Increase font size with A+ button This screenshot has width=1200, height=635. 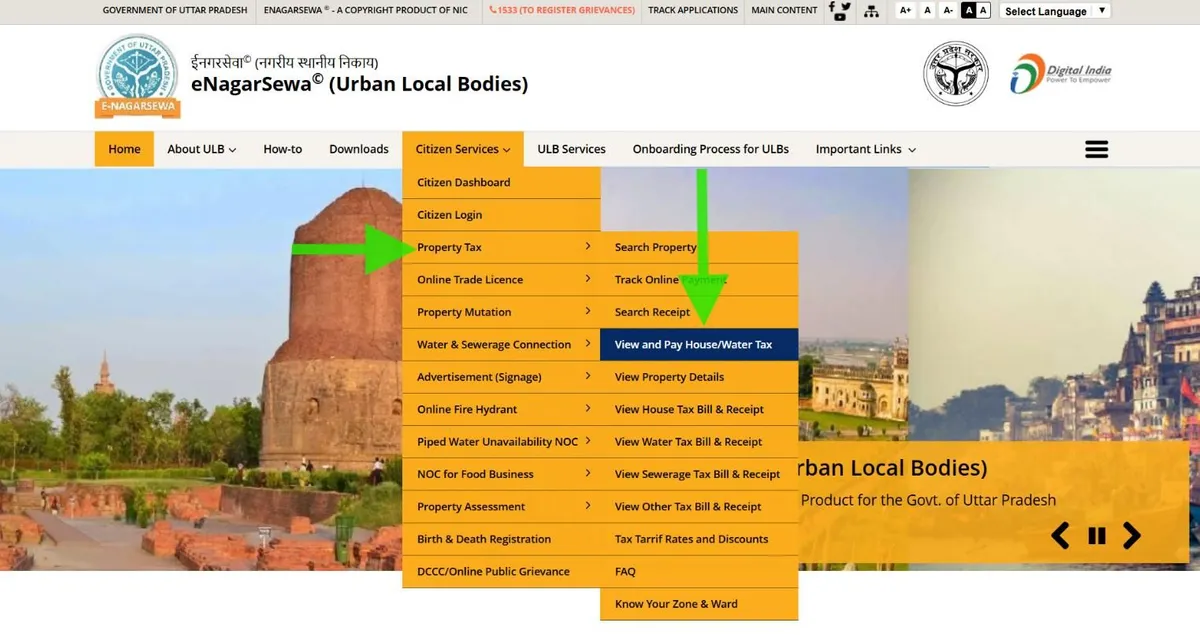(x=905, y=11)
